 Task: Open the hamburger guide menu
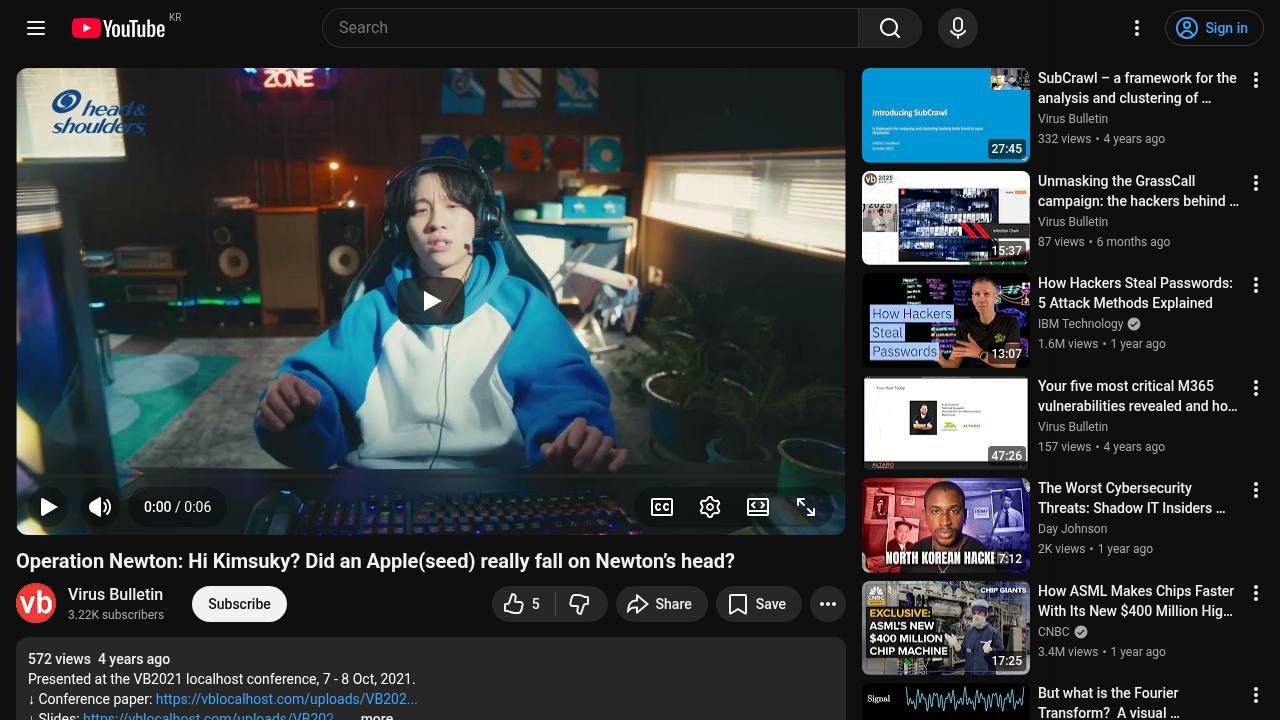click(x=36, y=28)
